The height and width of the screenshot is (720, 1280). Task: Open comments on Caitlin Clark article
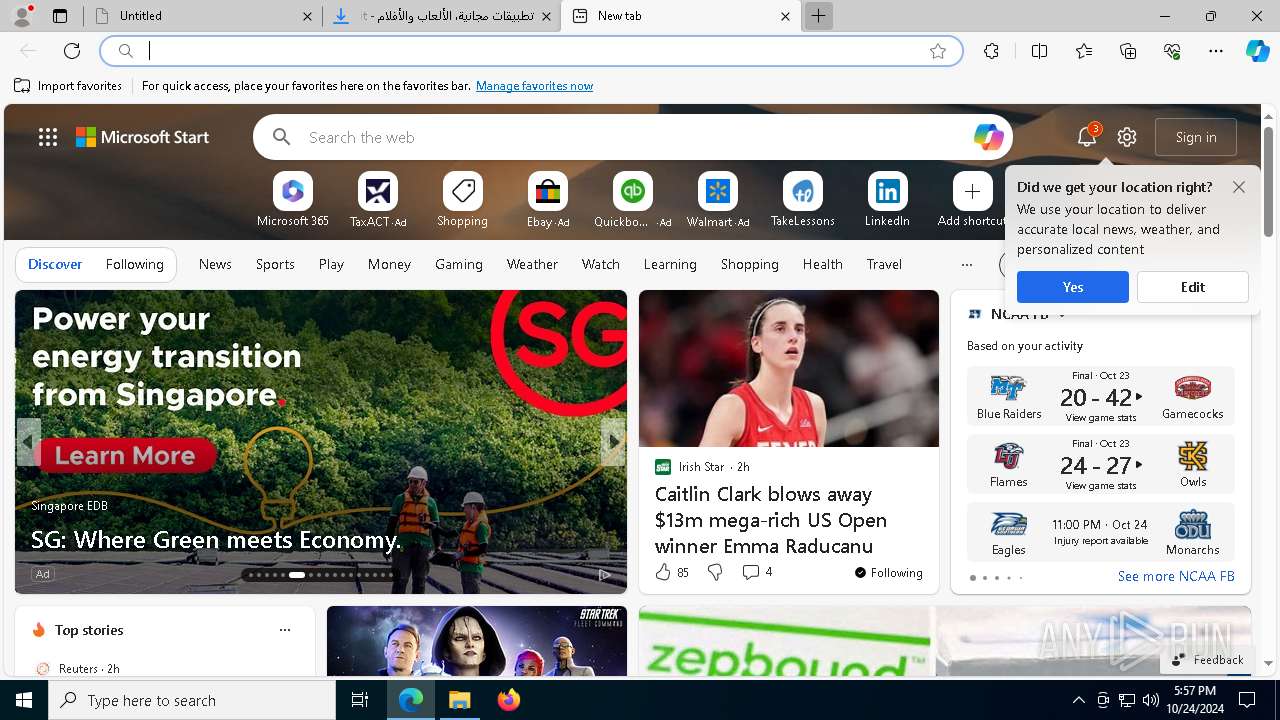point(757,572)
